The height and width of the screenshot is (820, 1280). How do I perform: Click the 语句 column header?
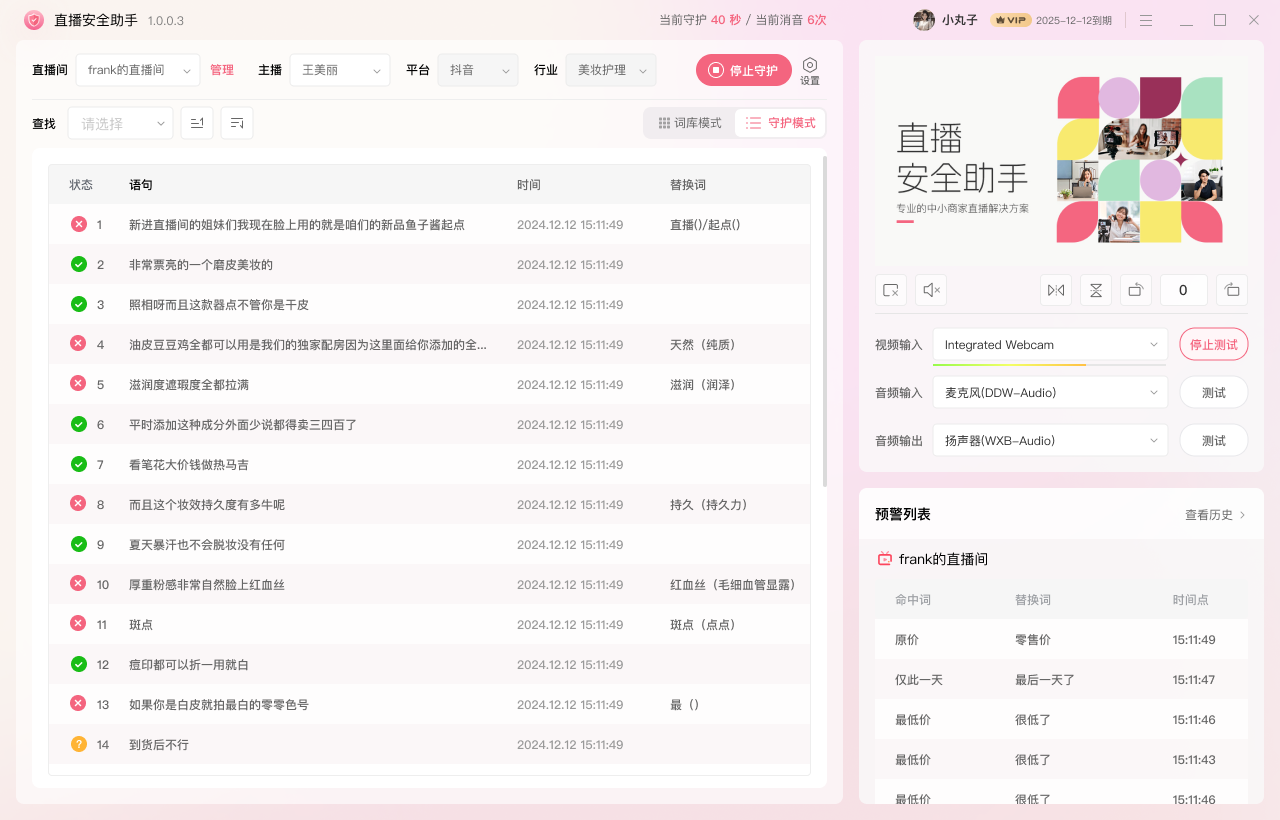141,185
